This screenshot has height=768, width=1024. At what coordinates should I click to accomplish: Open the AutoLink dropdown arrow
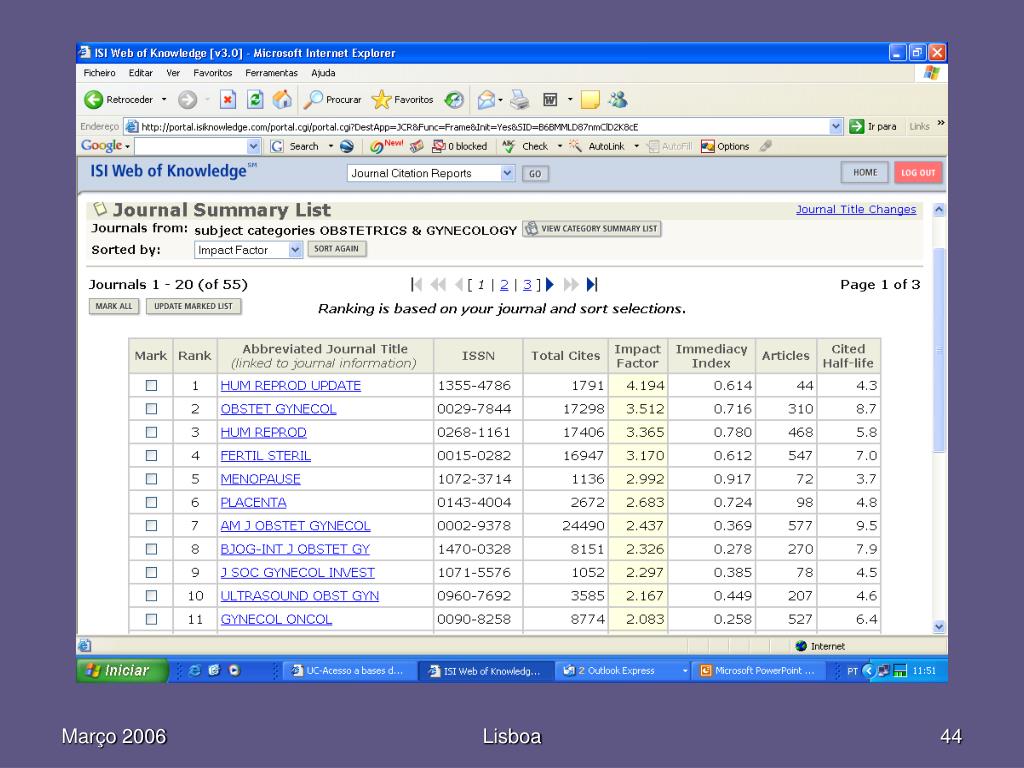tap(637, 146)
